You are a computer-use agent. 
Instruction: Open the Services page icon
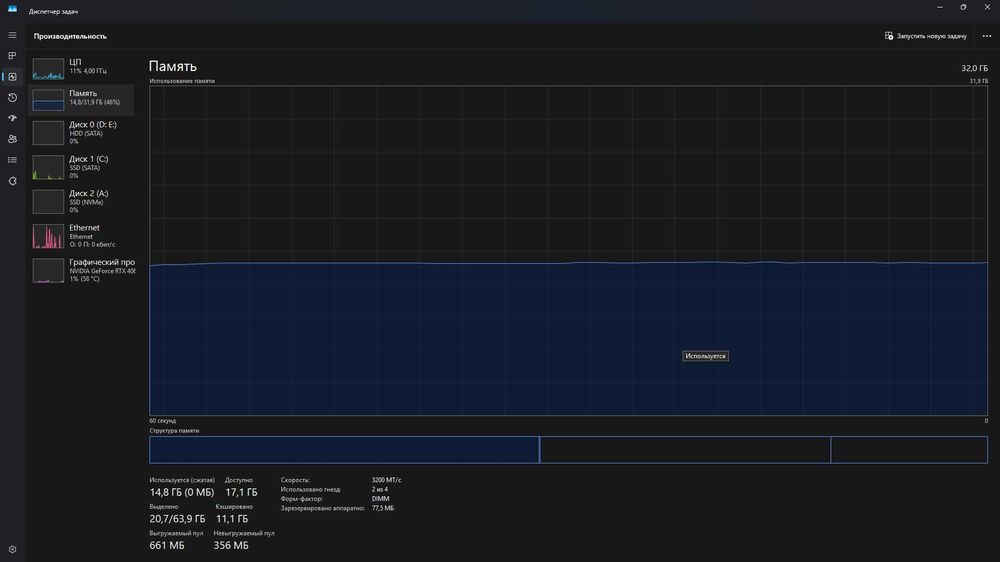(x=12, y=181)
